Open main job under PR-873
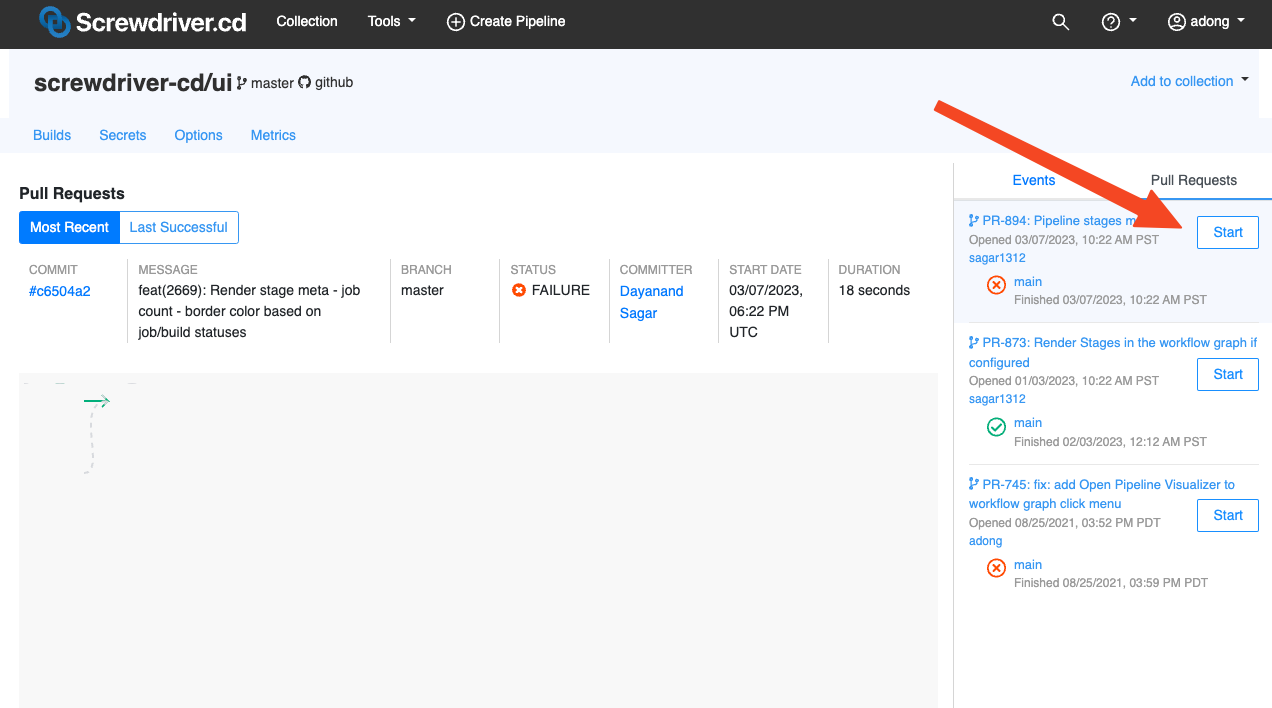The image size is (1272, 708). (1028, 423)
